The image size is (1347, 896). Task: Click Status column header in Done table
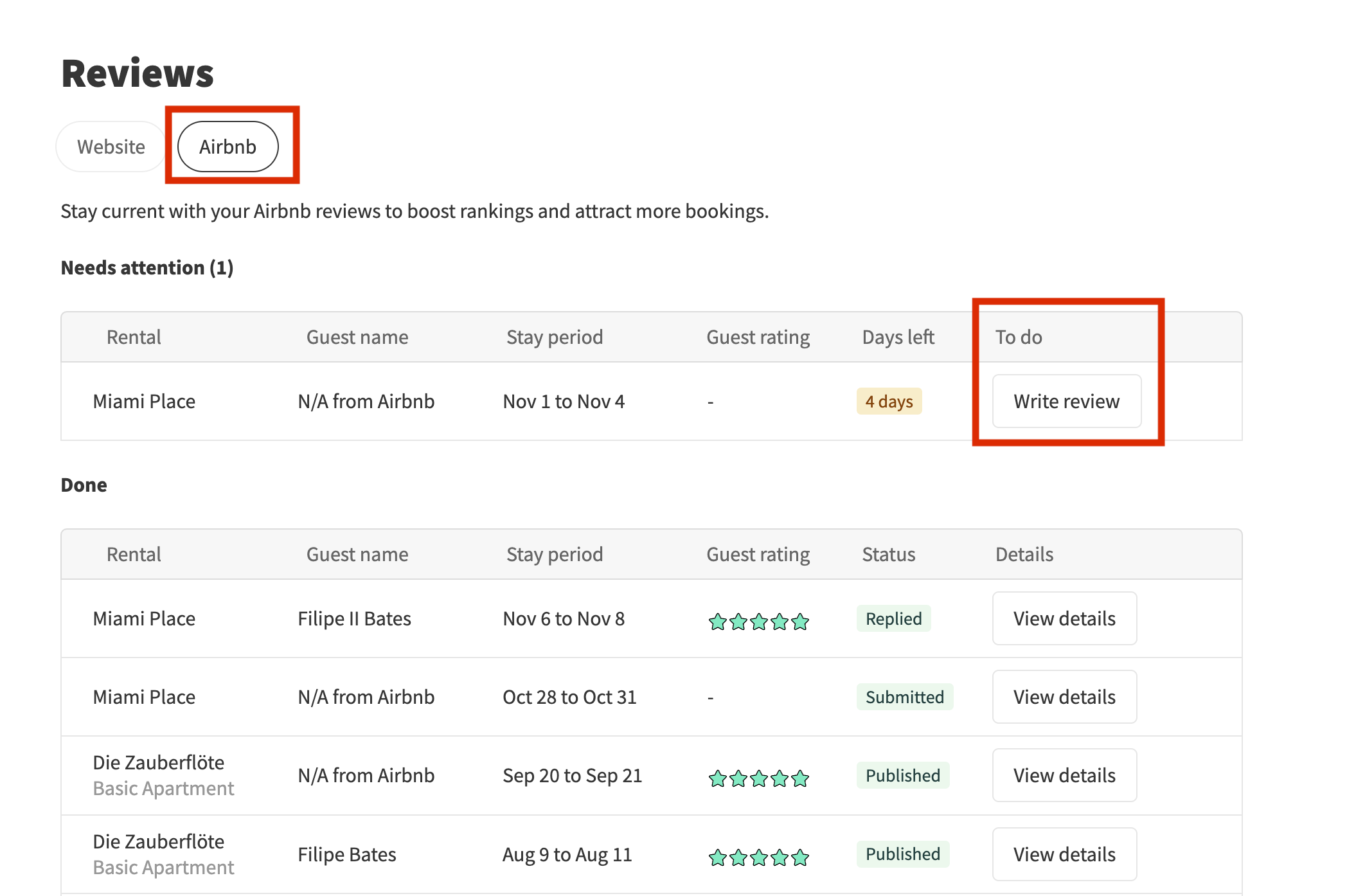point(888,554)
